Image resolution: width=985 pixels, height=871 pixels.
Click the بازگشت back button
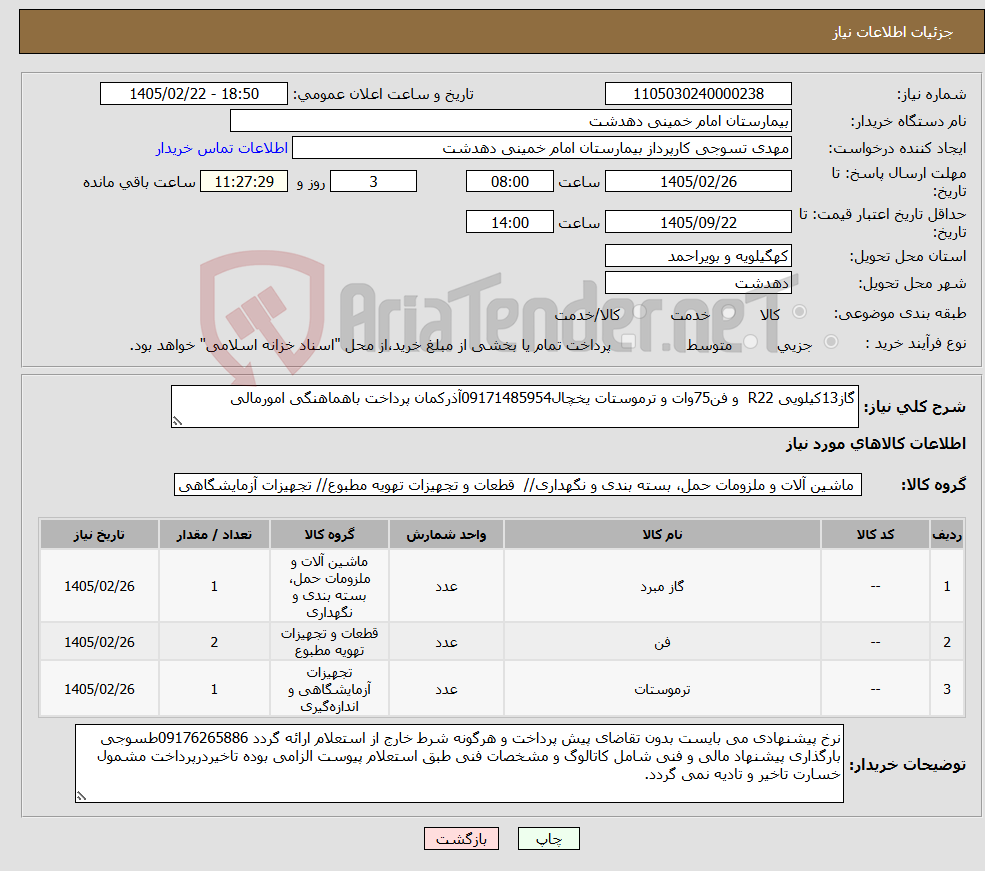[x=461, y=838]
